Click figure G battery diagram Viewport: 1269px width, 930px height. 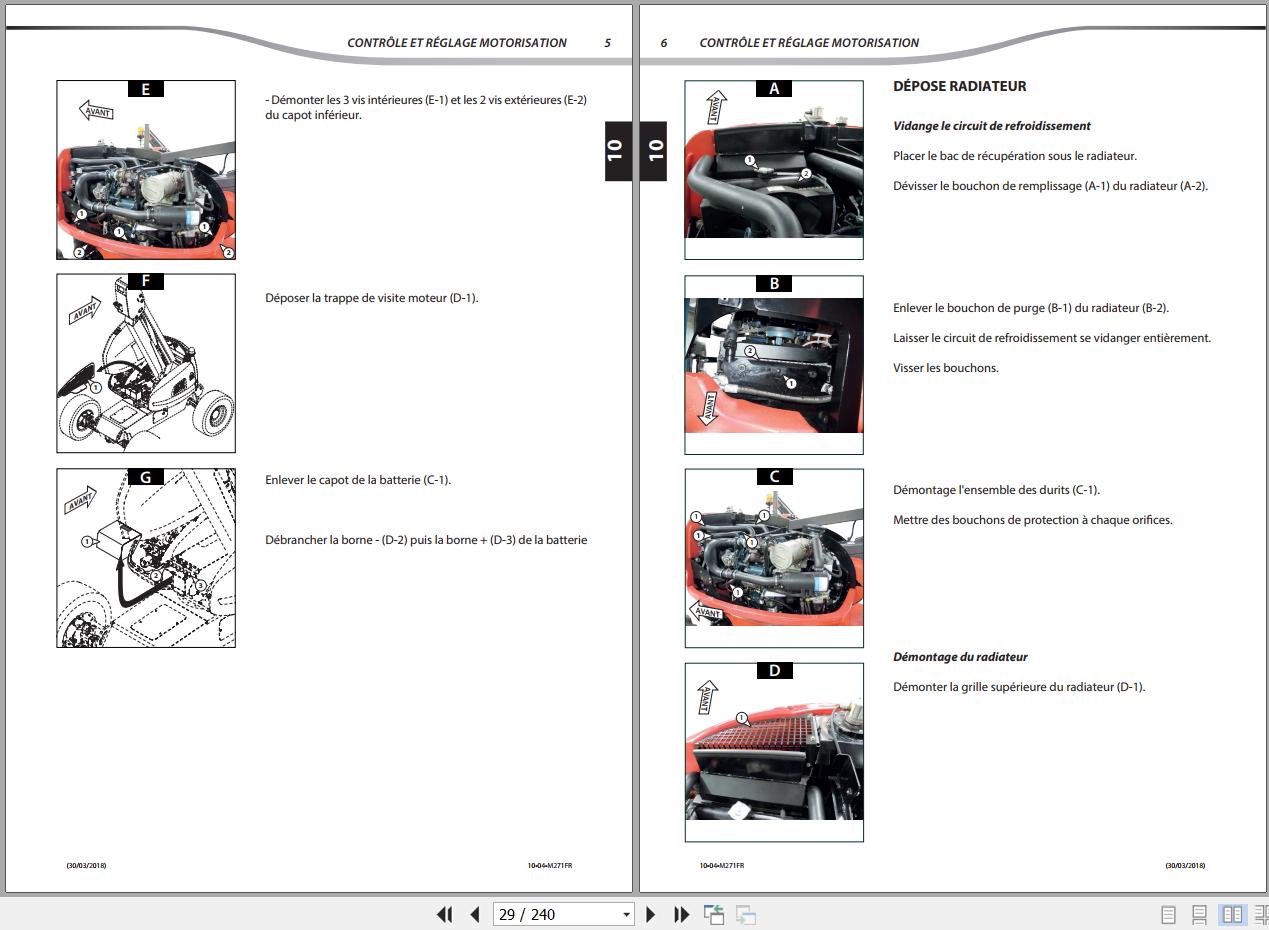pyautogui.click(x=146, y=557)
